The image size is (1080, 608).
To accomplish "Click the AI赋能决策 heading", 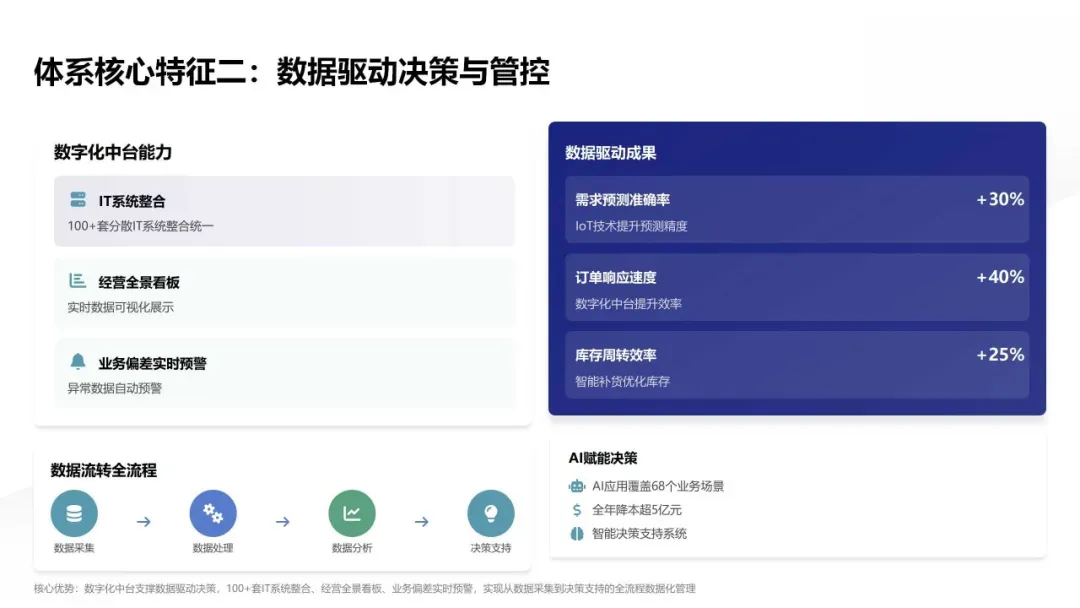I will pos(603,458).
